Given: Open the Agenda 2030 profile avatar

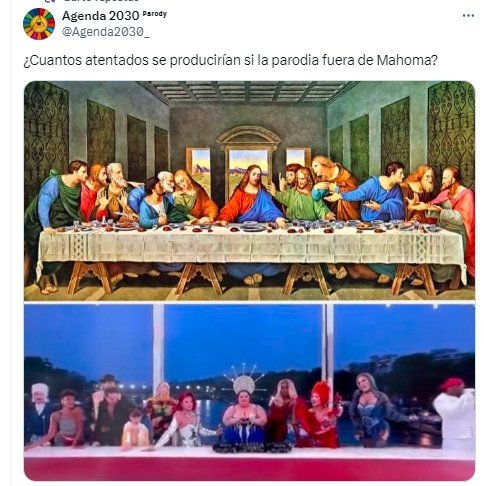Looking at the screenshot, I should pos(39,24).
